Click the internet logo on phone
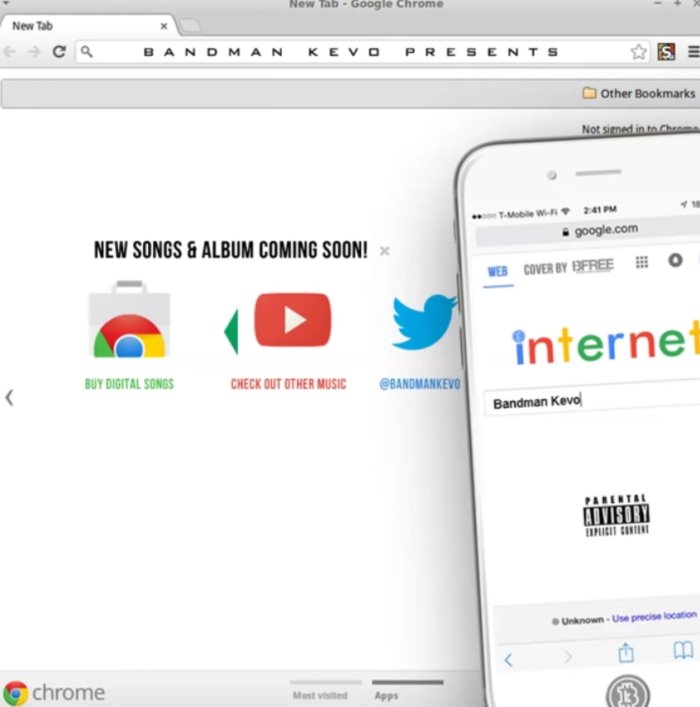The image size is (700, 707). (x=606, y=345)
